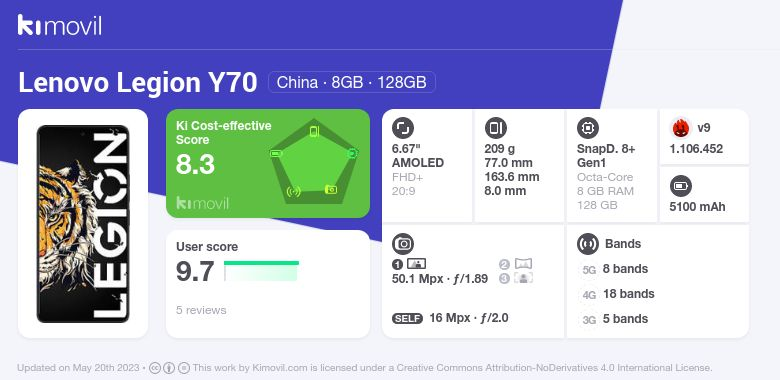The height and width of the screenshot is (380, 780).
Task: Click the Kimovil logo at top
Action: [x=60, y=25]
